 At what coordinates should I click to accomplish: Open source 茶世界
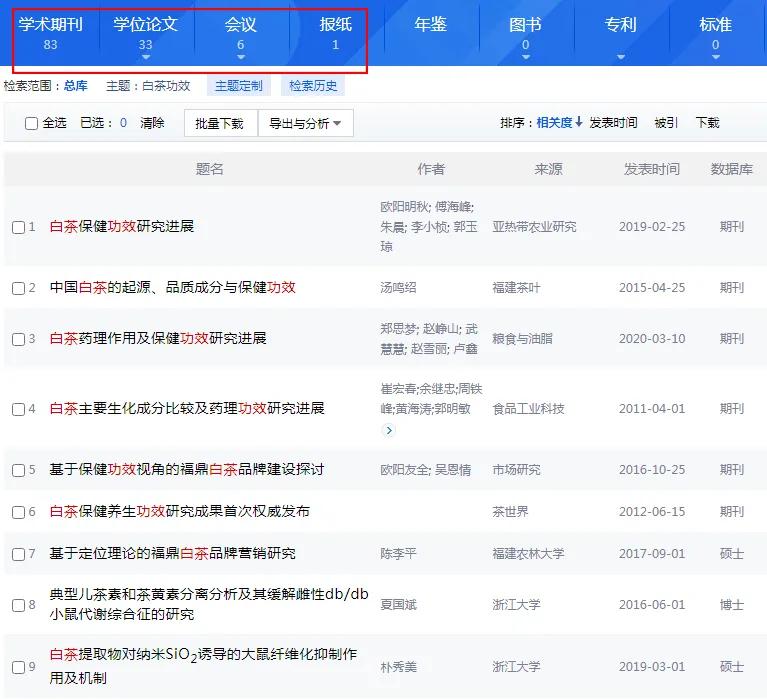coord(510,512)
